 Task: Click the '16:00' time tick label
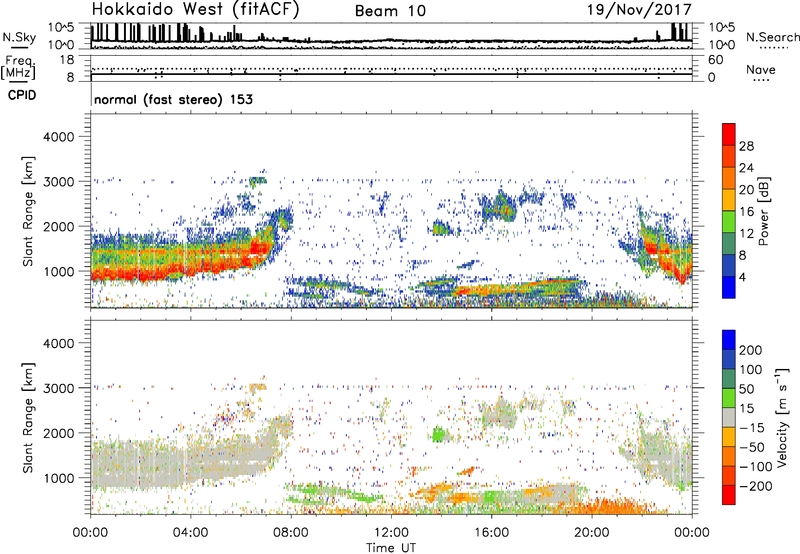[x=491, y=533]
